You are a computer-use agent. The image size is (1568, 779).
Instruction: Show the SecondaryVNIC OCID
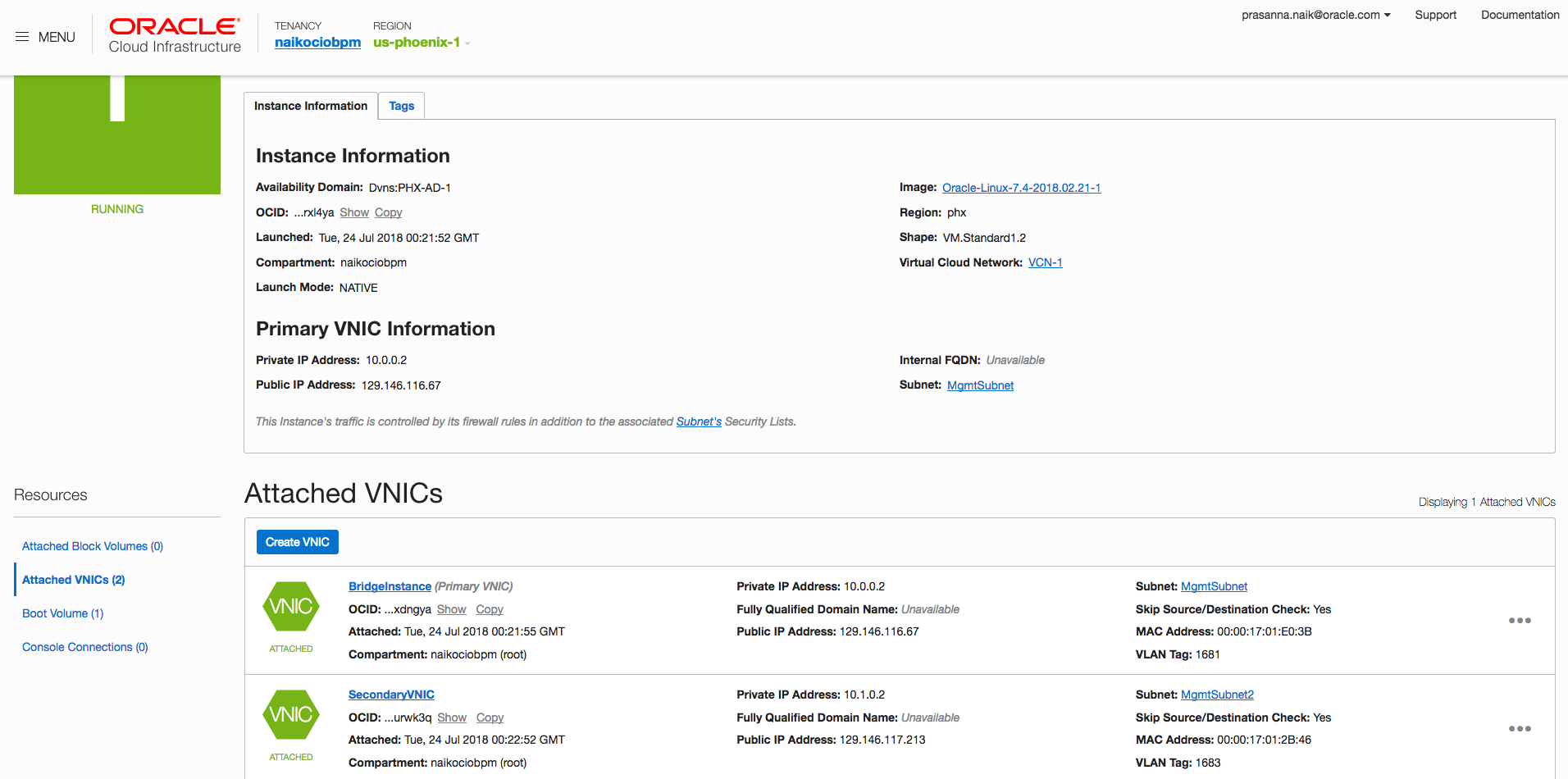point(452,718)
